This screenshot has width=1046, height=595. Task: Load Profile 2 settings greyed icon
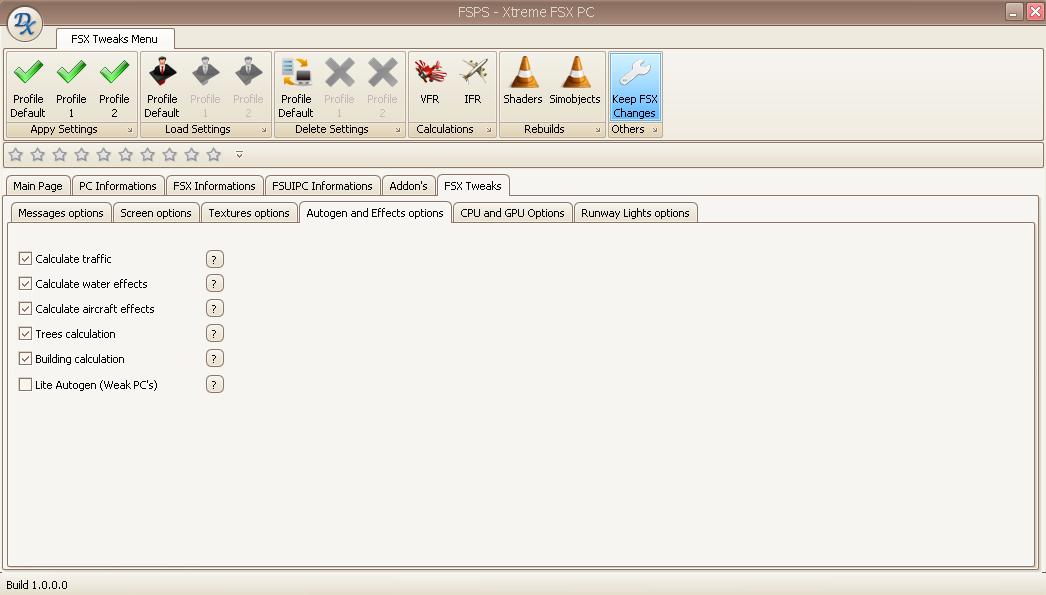click(x=248, y=72)
